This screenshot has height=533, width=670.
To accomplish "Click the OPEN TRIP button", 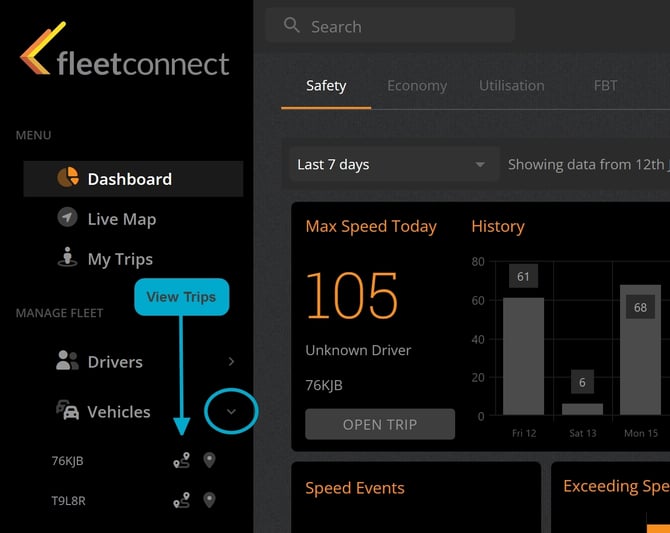I will point(380,424).
